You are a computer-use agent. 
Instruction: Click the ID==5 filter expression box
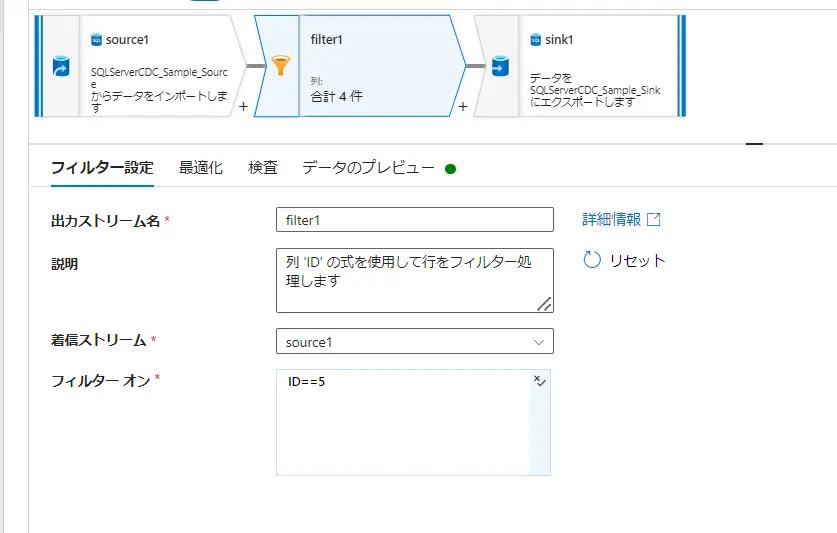(x=403, y=422)
